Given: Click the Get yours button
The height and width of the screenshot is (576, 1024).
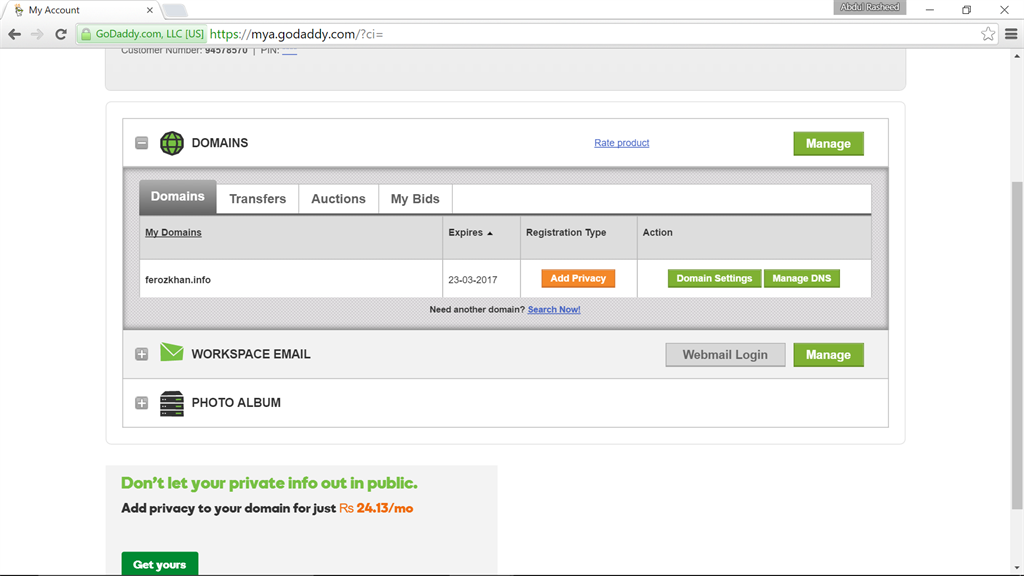Looking at the screenshot, I should pos(159,564).
